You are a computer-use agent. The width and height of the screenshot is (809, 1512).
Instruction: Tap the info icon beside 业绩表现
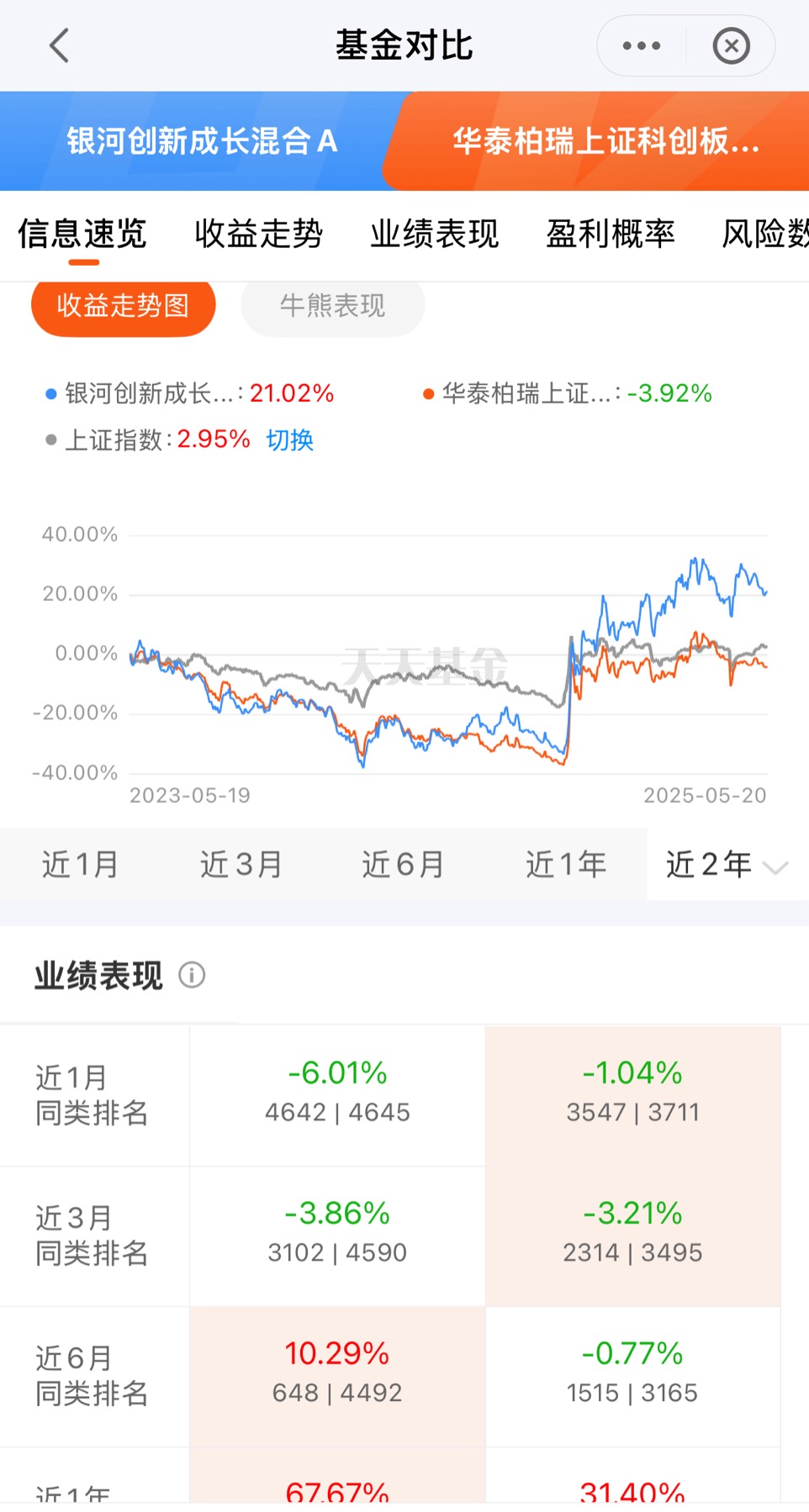(x=192, y=975)
